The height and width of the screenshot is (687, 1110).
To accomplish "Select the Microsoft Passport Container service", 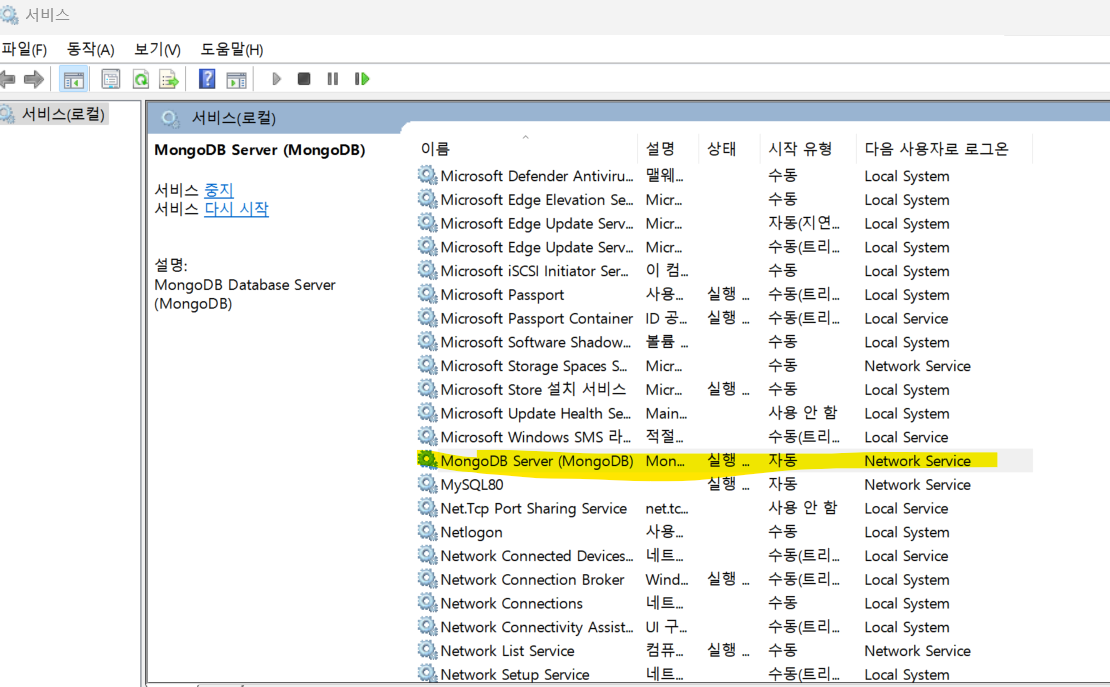I will (537, 319).
